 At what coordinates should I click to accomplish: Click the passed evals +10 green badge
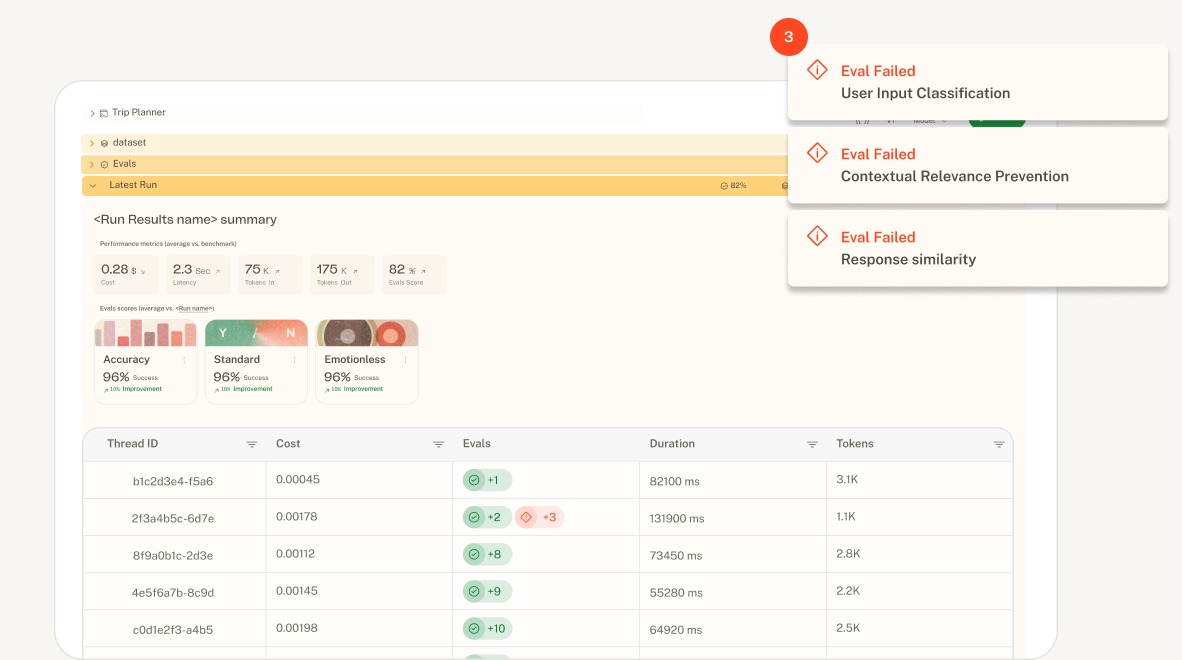click(487, 629)
